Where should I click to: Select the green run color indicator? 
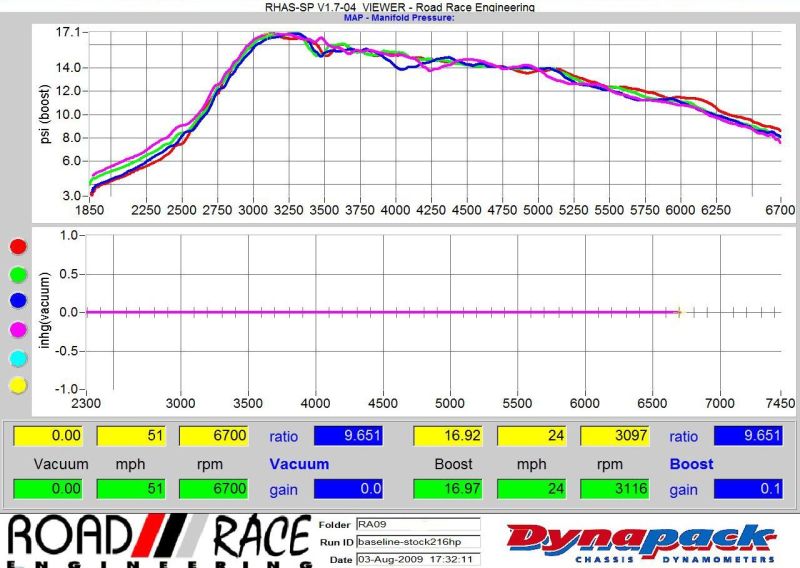coord(17,274)
